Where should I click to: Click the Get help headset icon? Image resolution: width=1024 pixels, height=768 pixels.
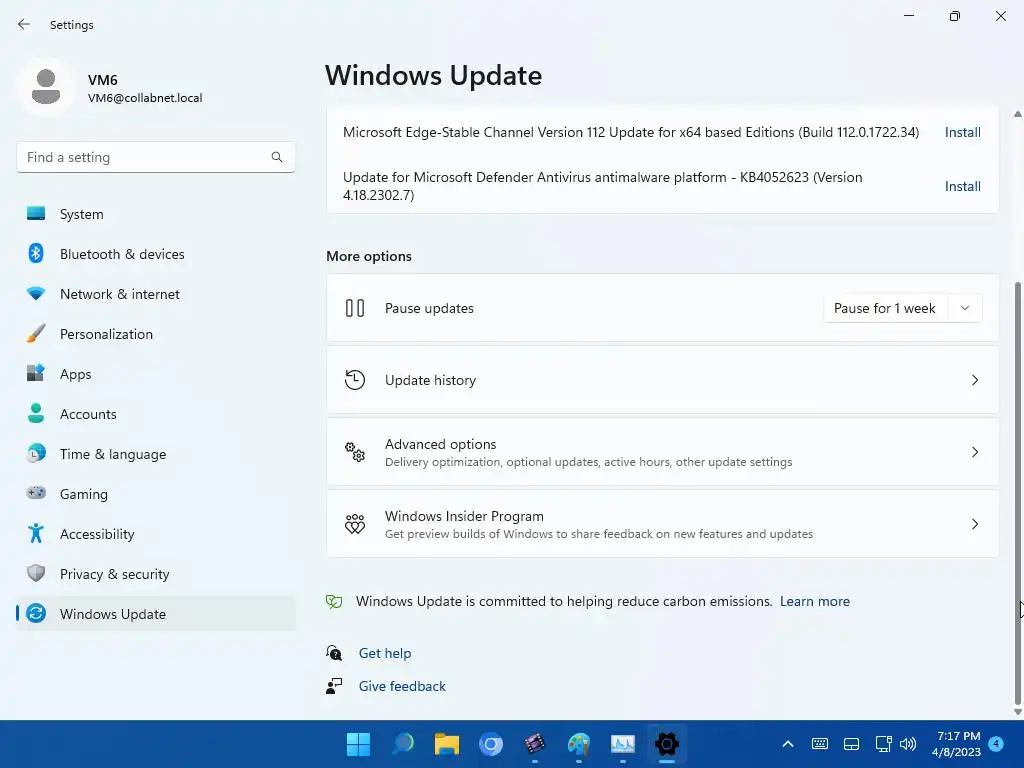pos(334,652)
